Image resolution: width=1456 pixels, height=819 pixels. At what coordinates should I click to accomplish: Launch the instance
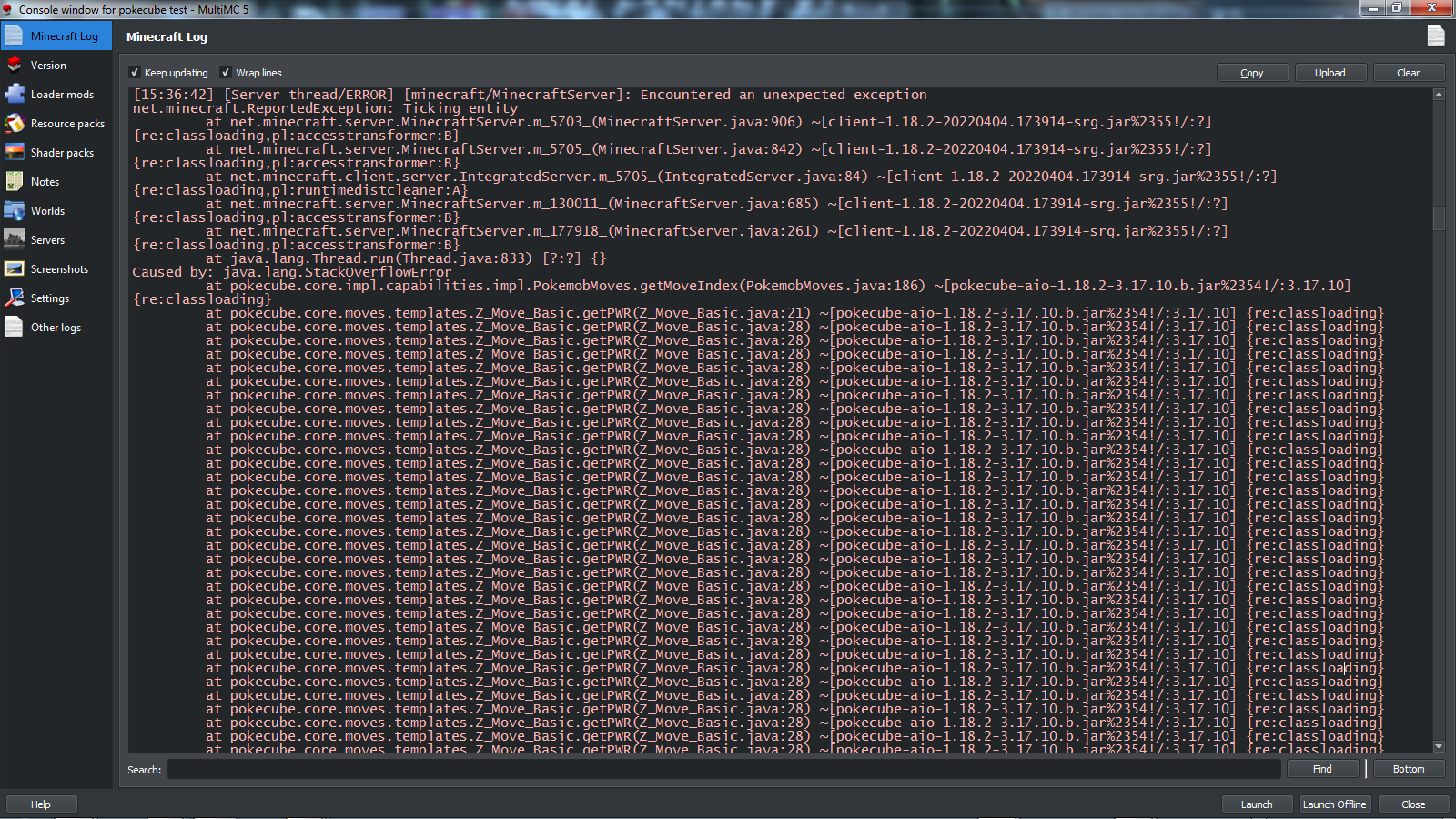tap(1257, 804)
